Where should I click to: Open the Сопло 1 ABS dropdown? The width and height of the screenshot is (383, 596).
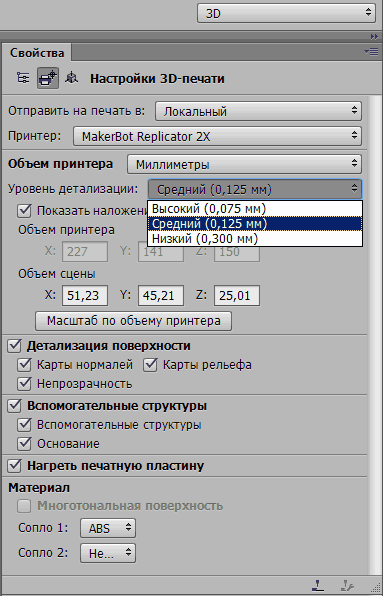(x=108, y=528)
